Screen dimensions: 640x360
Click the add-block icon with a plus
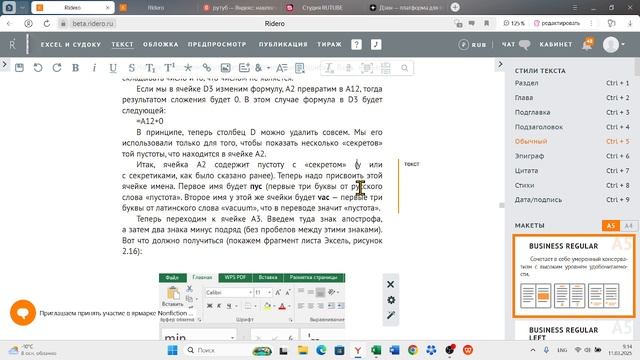[x=244, y=68]
